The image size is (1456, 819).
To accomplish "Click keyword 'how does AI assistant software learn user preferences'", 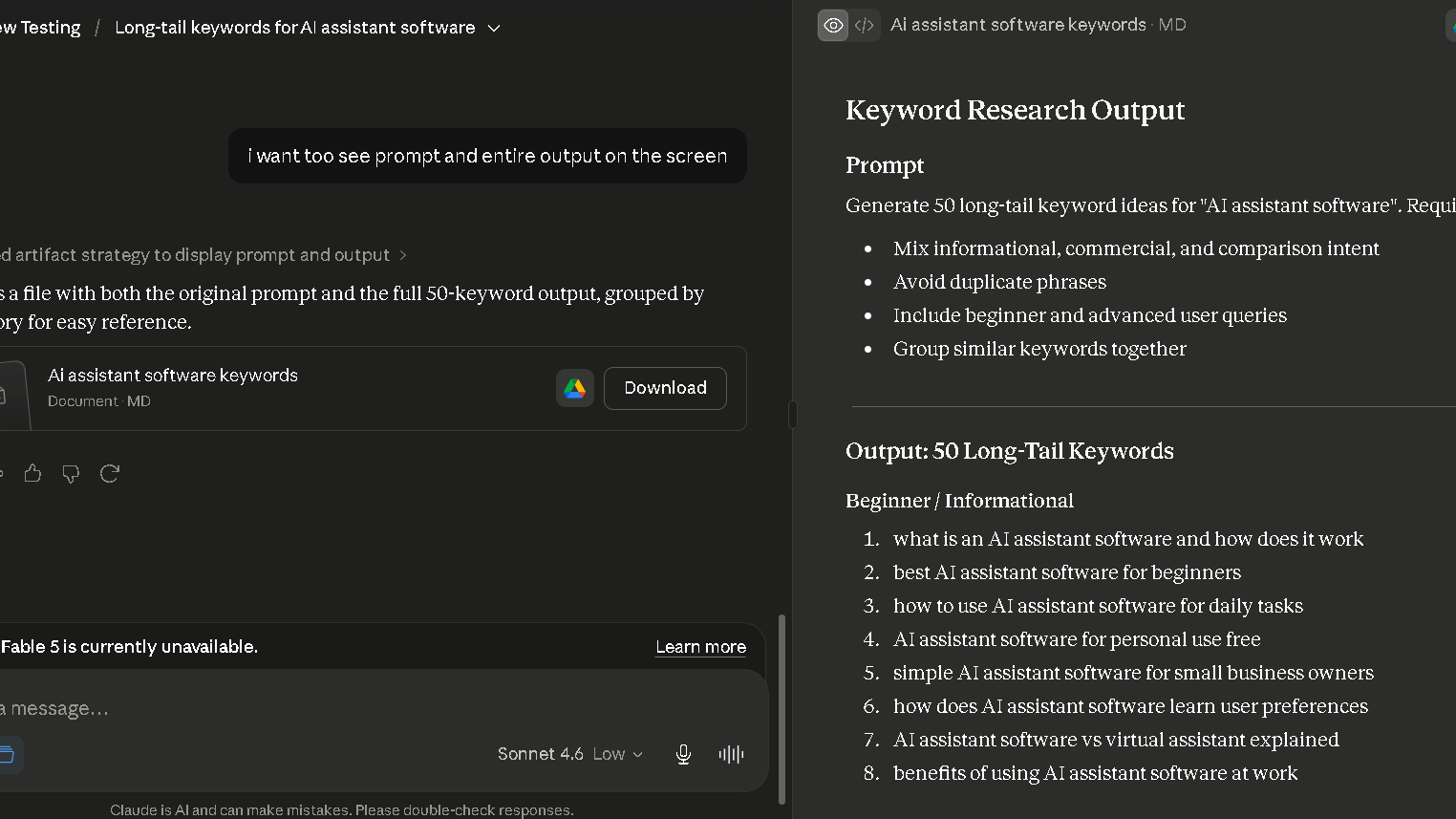I will point(1130,706).
